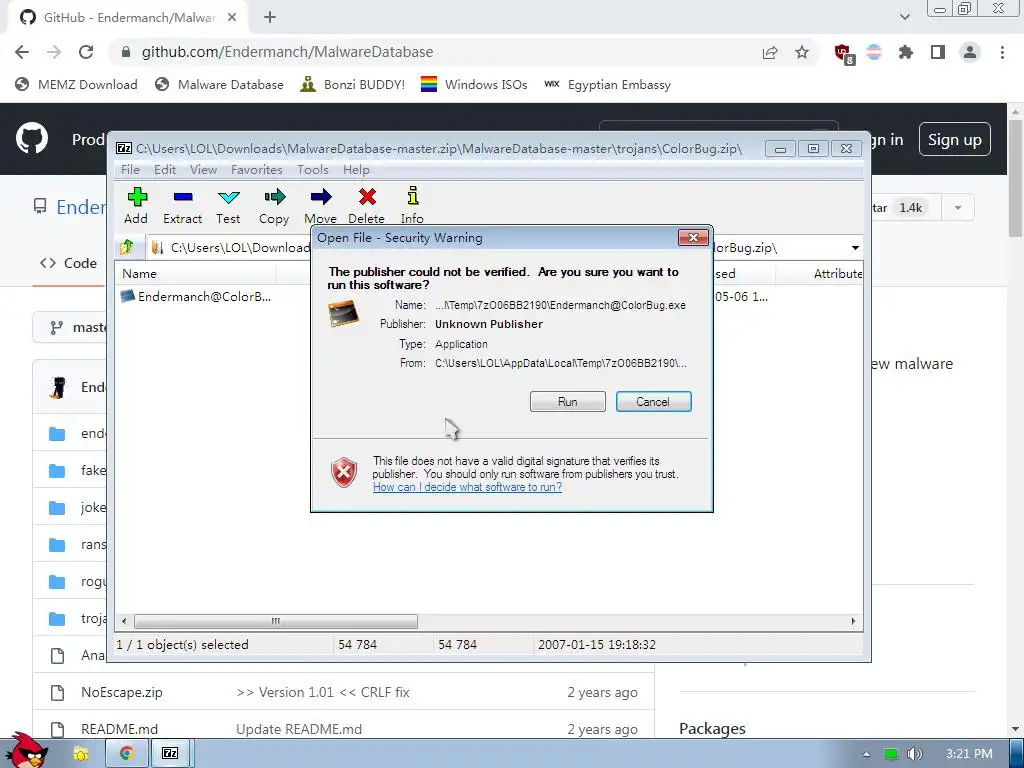Click the green network tray icon
1024x768 pixels.
pos(891,754)
